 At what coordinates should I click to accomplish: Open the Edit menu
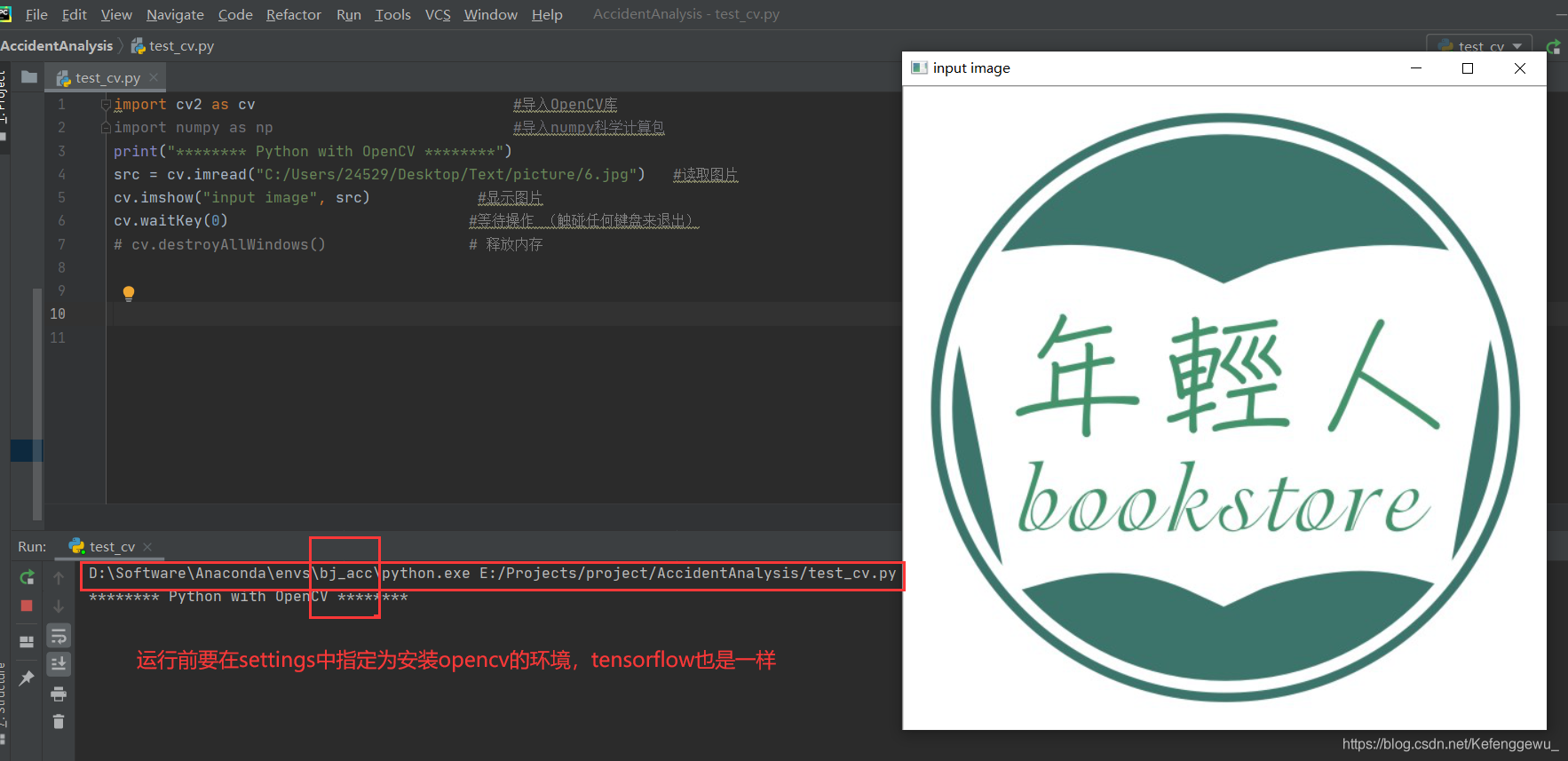pyautogui.click(x=75, y=14)
